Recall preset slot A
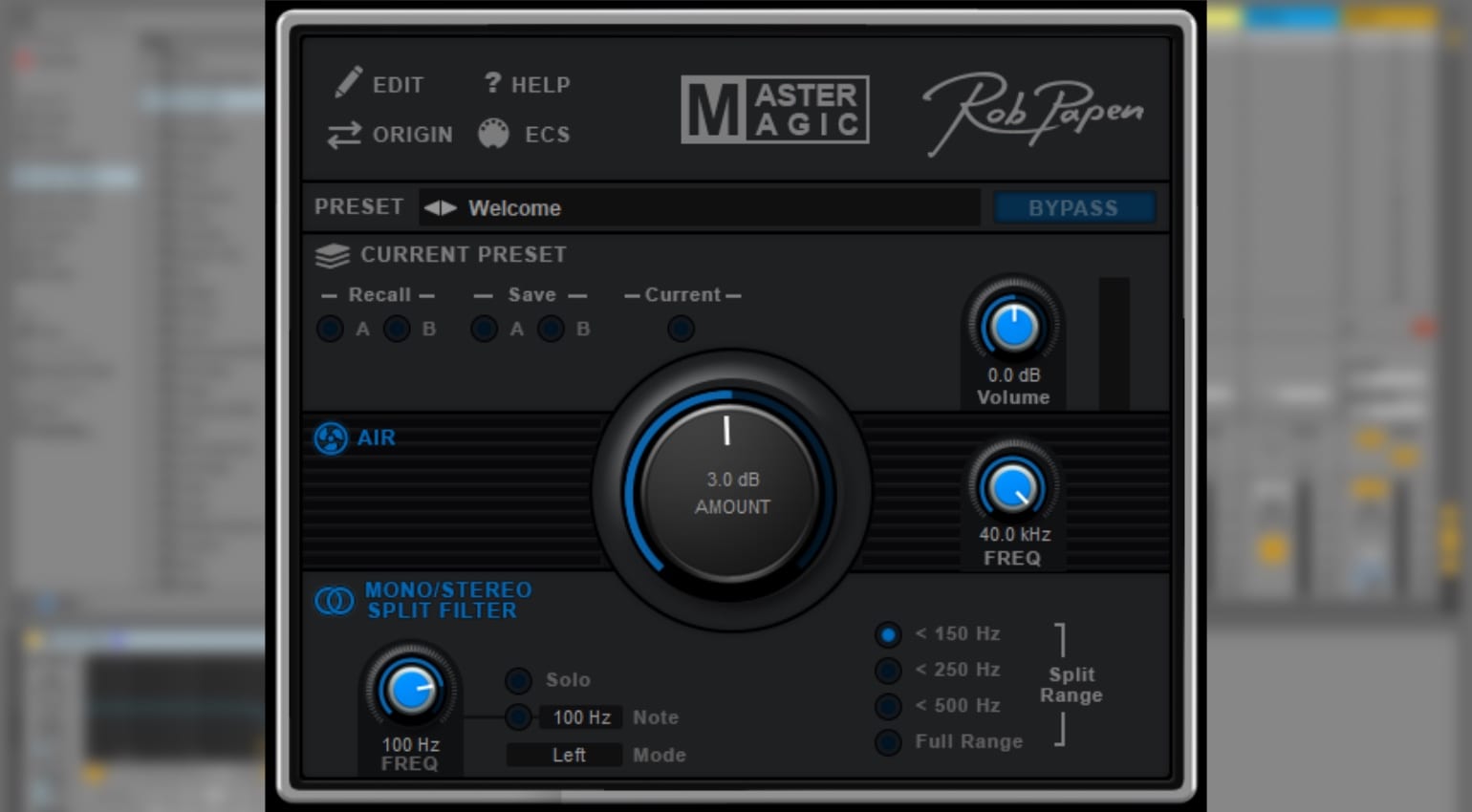Image resolution: width=1472 pixels, height=812 pixels. click(331, 330)
